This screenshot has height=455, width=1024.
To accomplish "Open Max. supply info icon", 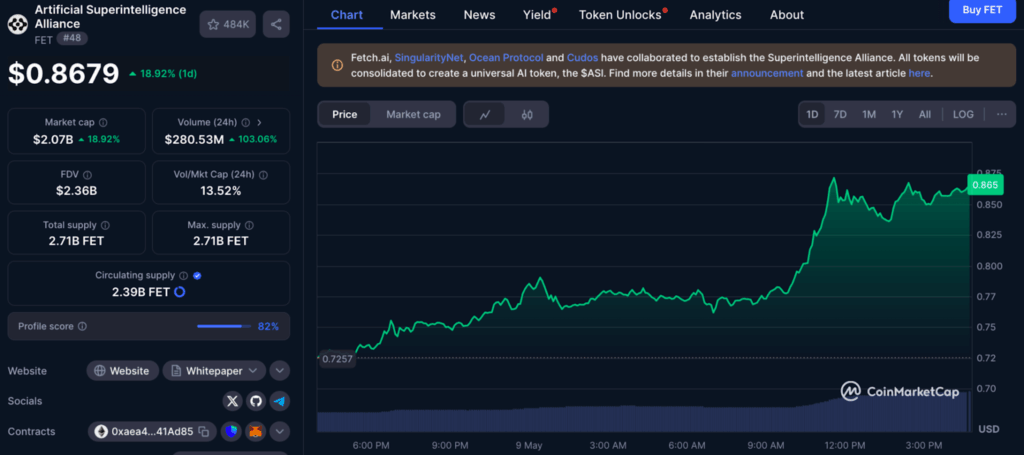I will point(249,225).
